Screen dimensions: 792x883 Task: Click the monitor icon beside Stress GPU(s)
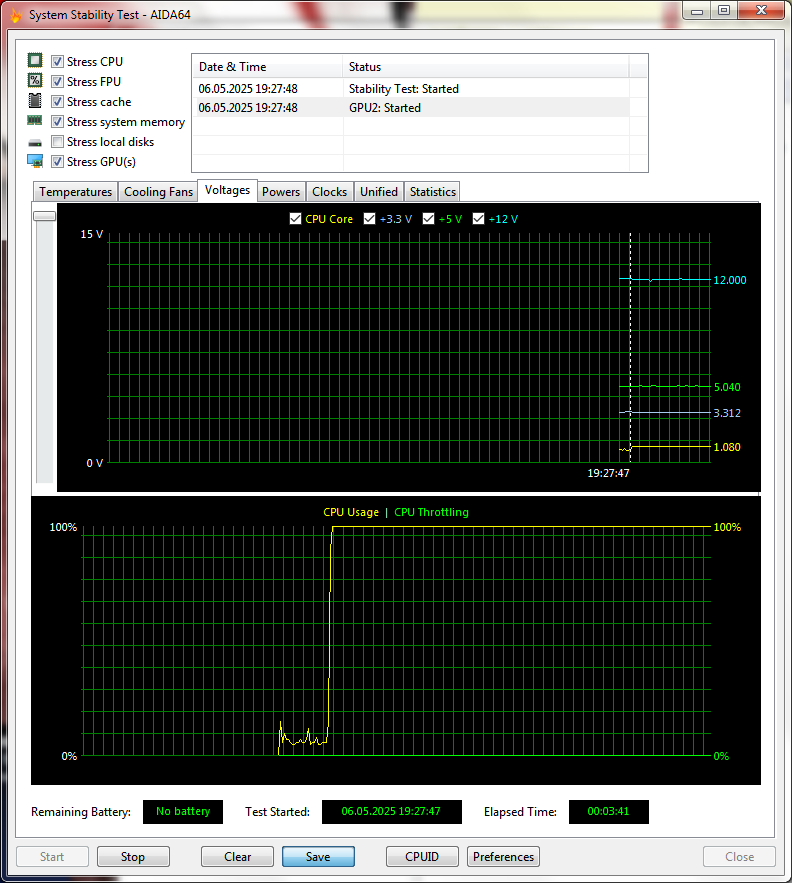point(35,161)
